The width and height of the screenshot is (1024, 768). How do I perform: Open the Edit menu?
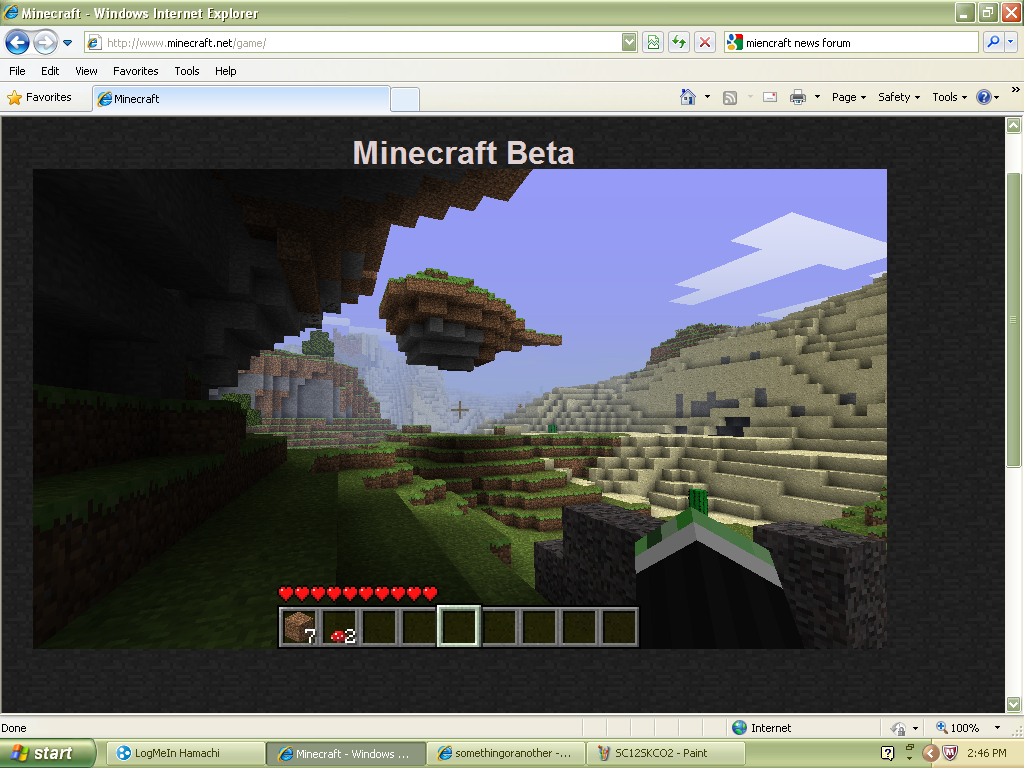coord(50,71)
